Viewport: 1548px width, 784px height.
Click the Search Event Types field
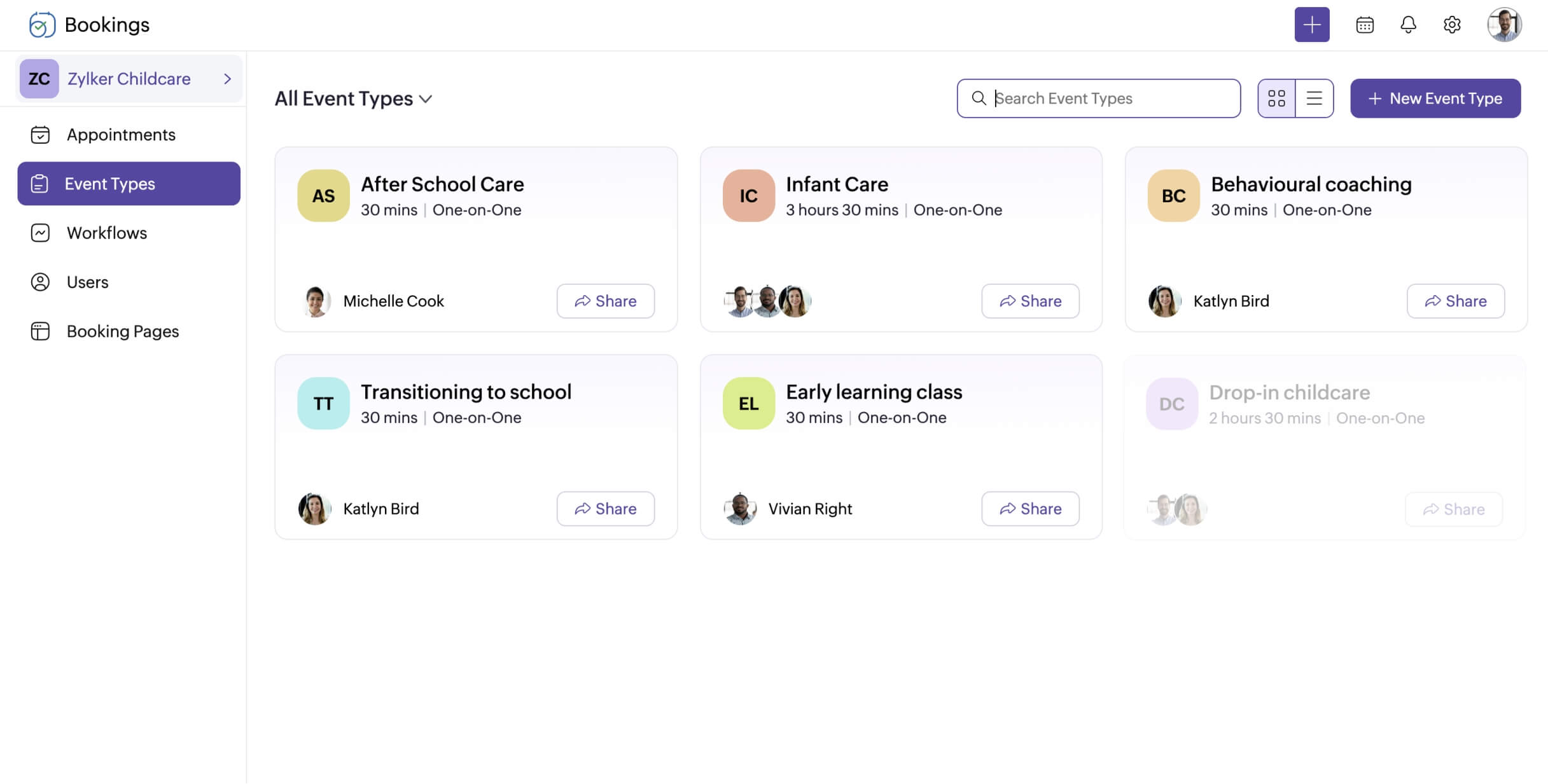(1107, 99)
